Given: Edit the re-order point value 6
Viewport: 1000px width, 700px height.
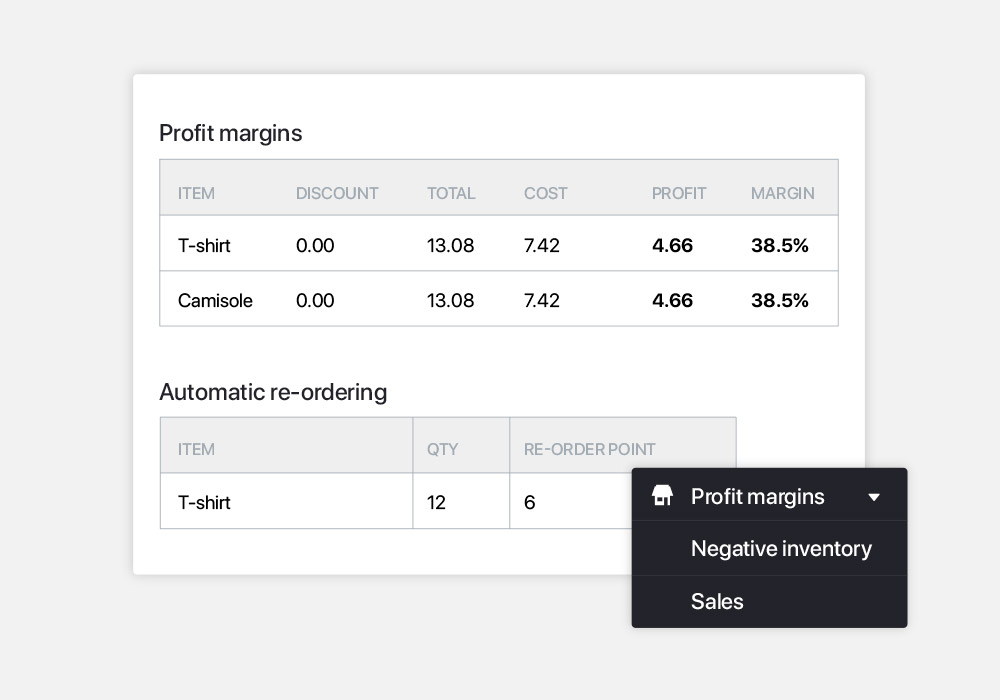Looking at the screenshot, I should point(529,502).
